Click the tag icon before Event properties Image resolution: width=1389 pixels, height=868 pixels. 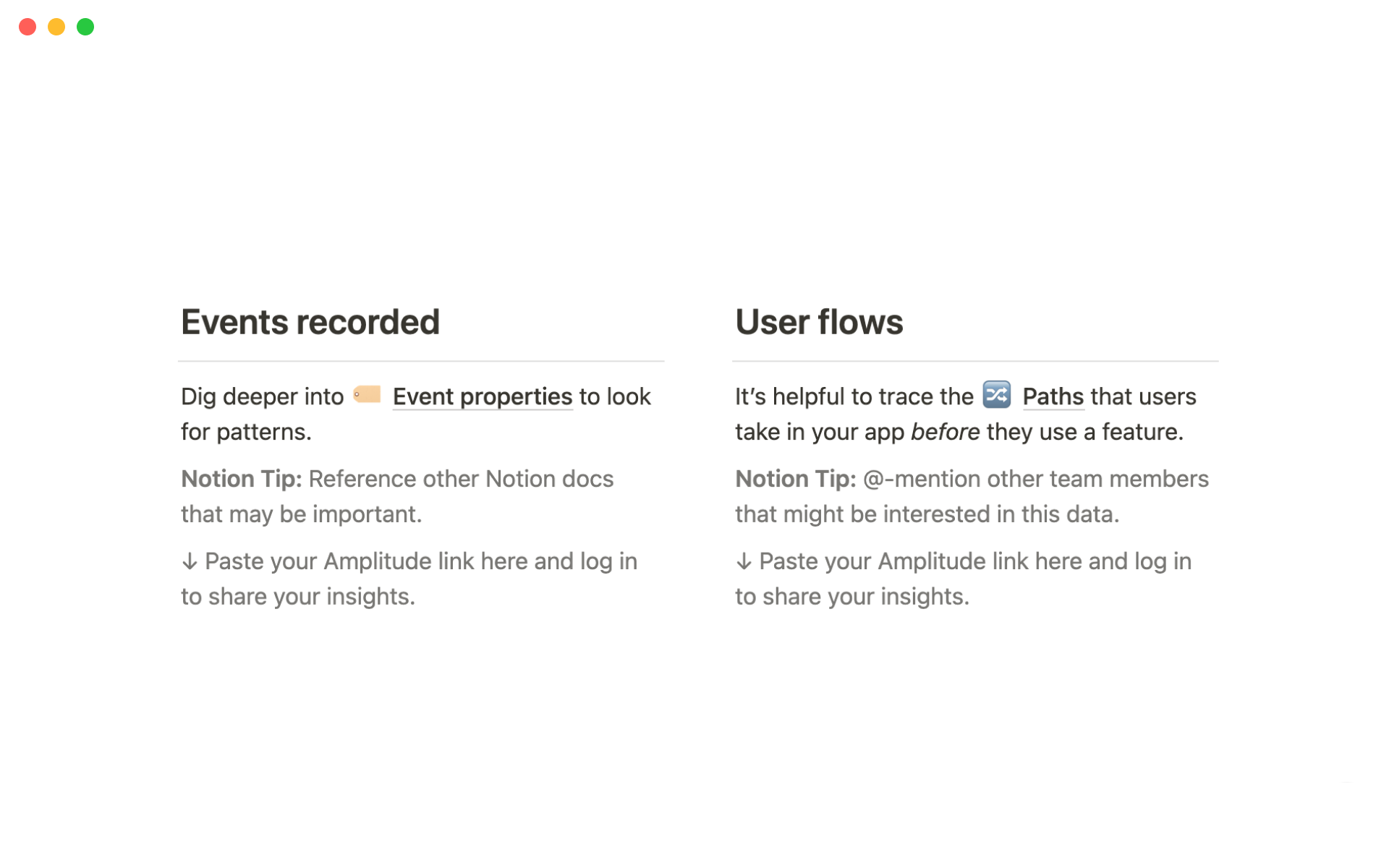[367, 395]
